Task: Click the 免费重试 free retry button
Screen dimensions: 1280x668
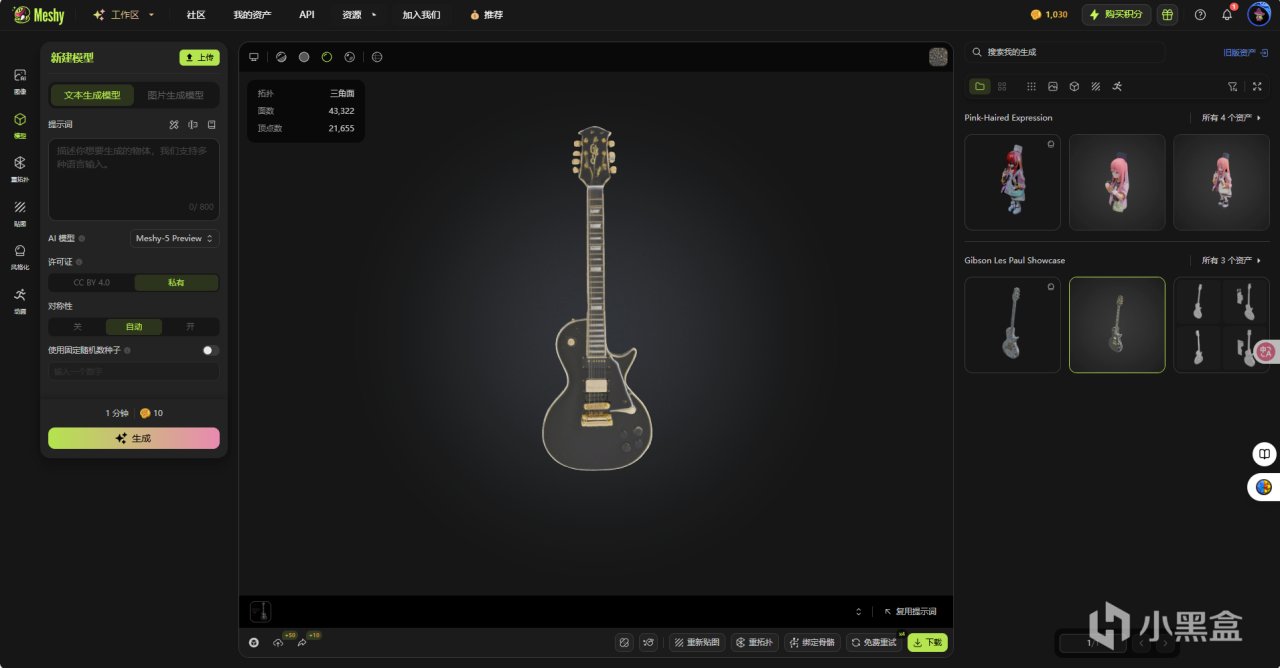Action: (x=874, y=642)
